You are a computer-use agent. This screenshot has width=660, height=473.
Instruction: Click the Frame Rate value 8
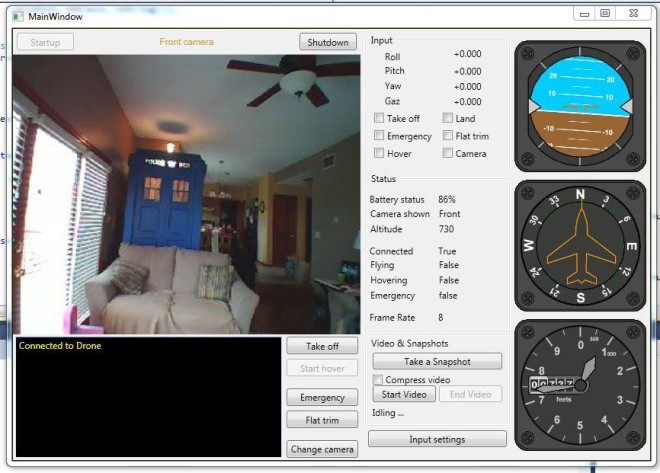[440, 317]
